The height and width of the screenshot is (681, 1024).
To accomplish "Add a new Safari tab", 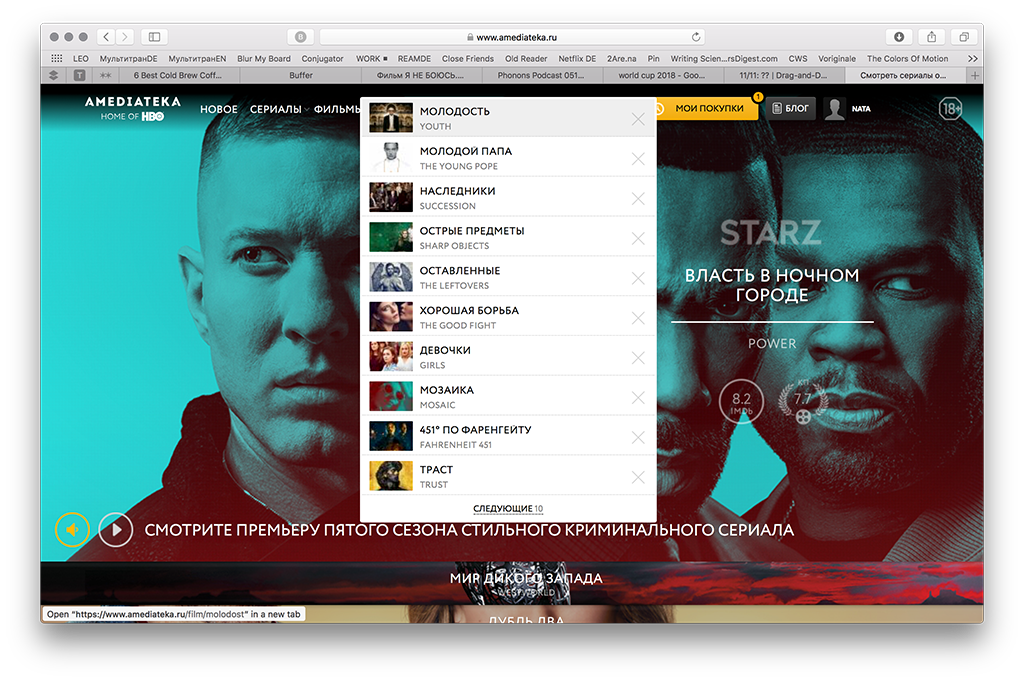I will click(x=974, y=76).
